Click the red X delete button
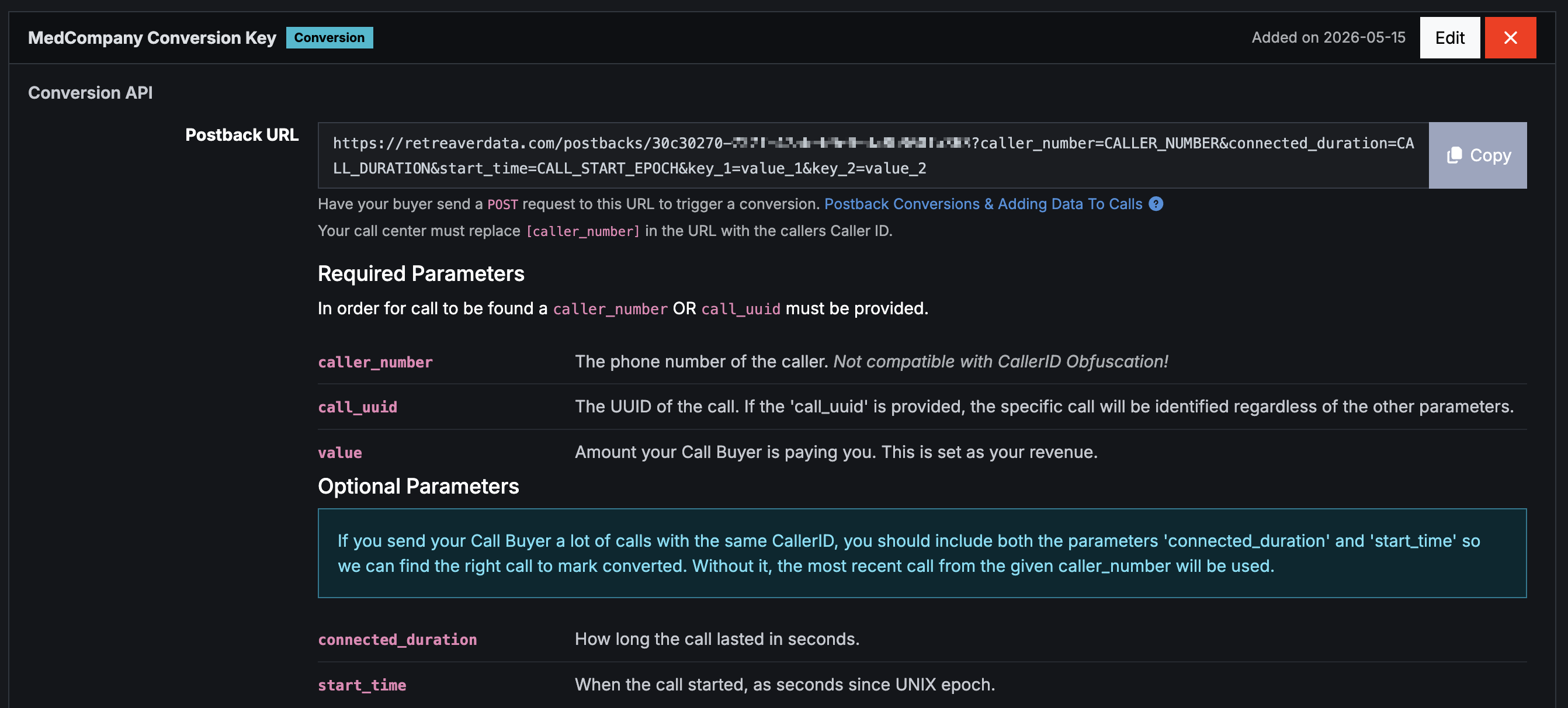 pyautogui.click(x=1510, y=38)
